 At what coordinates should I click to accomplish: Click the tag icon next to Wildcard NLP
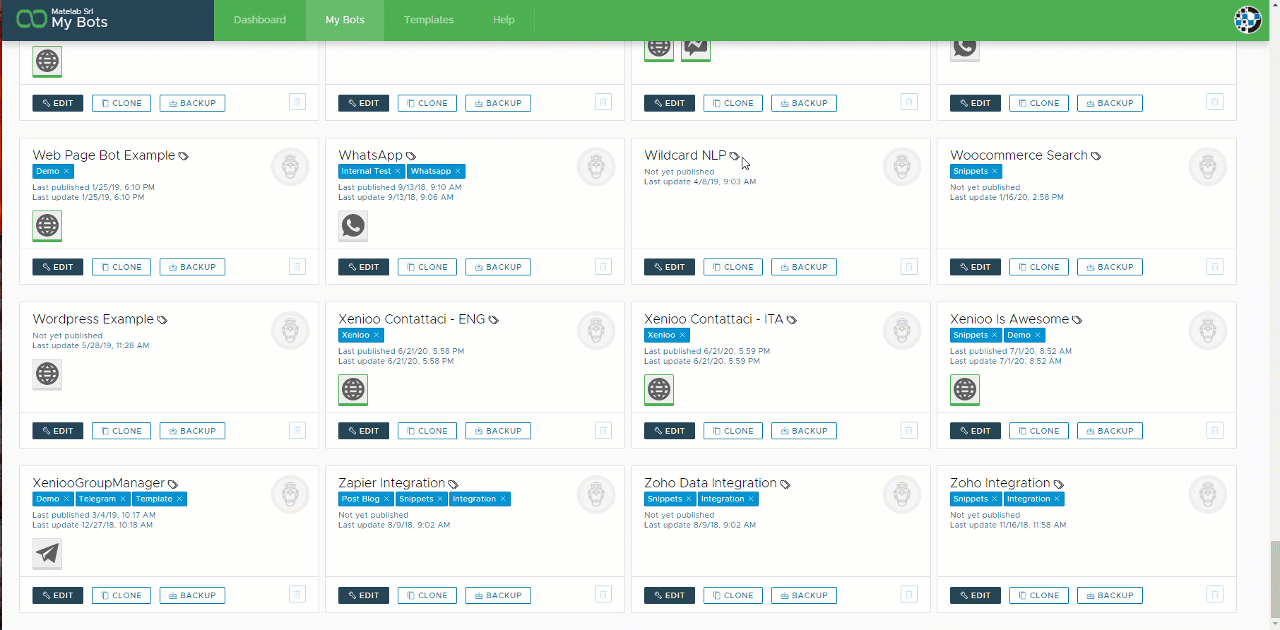735,156
